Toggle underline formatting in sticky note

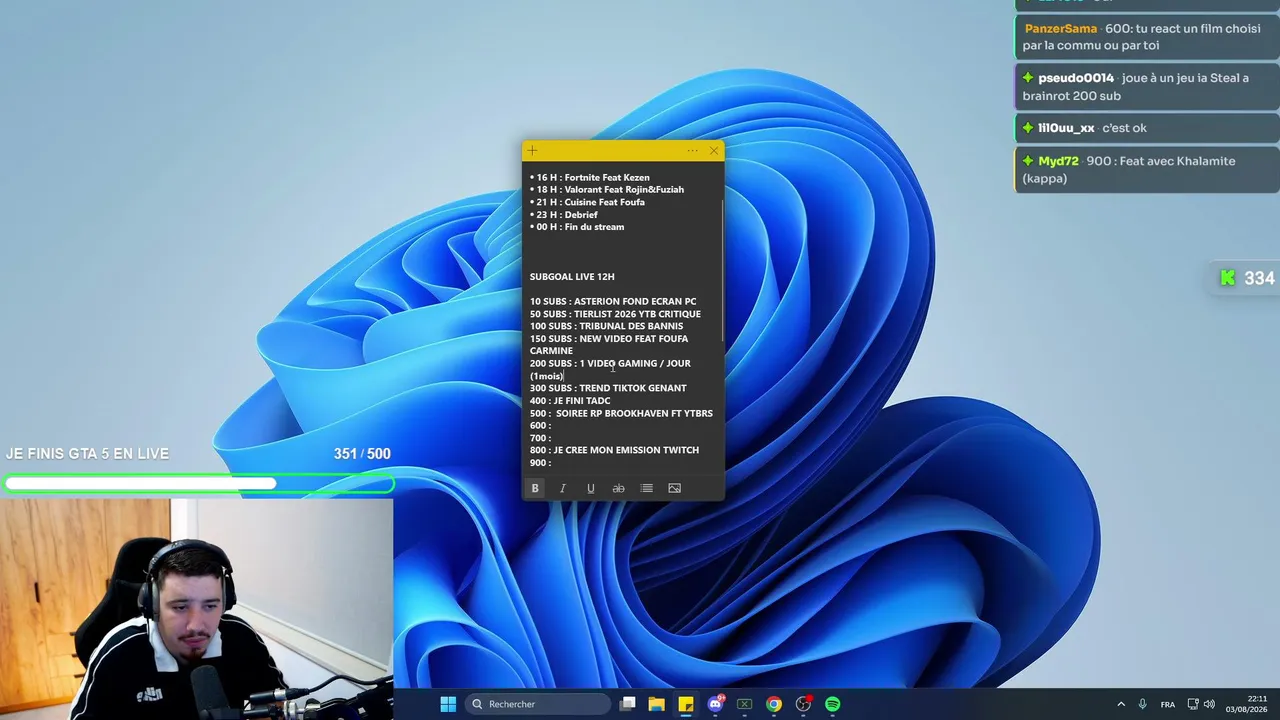coord(591,488)
